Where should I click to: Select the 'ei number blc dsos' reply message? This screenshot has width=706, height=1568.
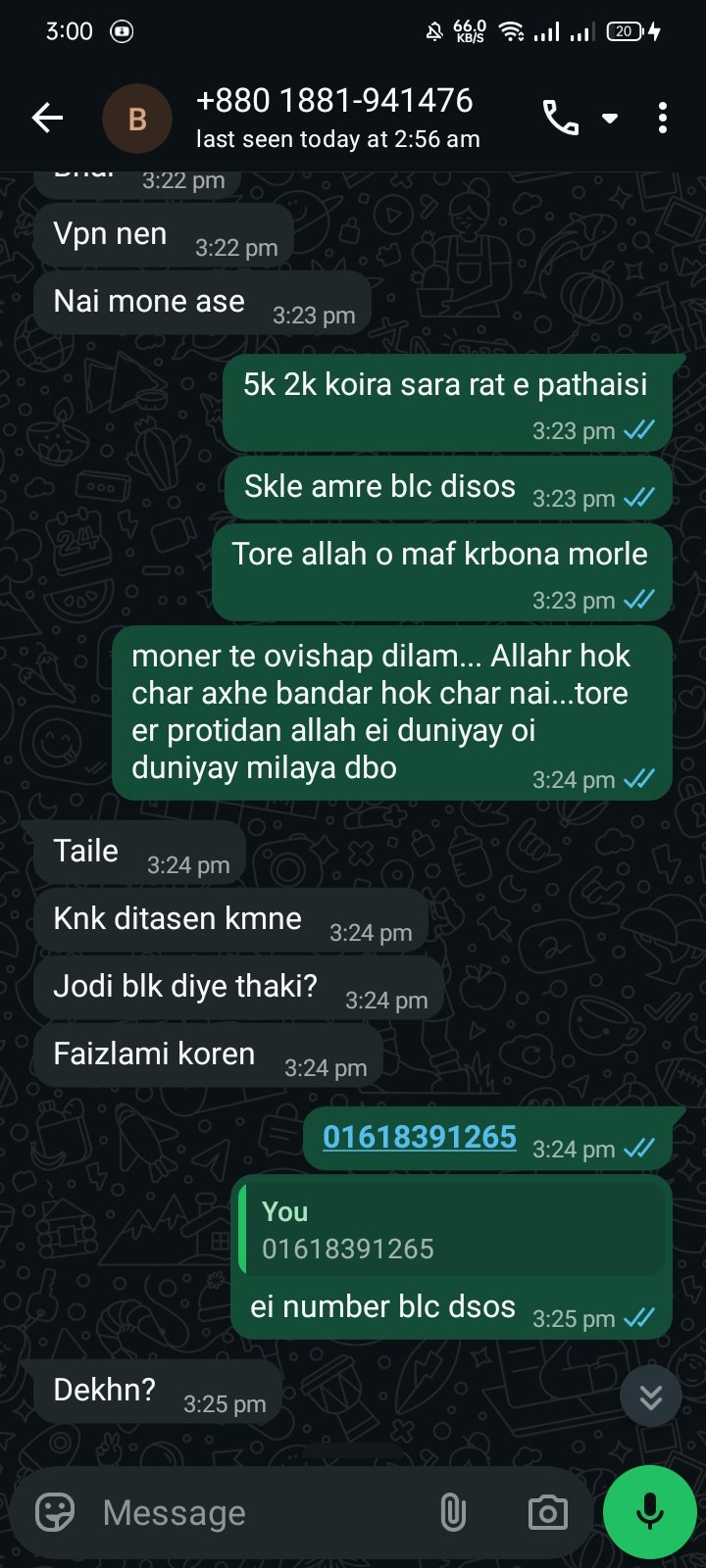(452, 1257)
